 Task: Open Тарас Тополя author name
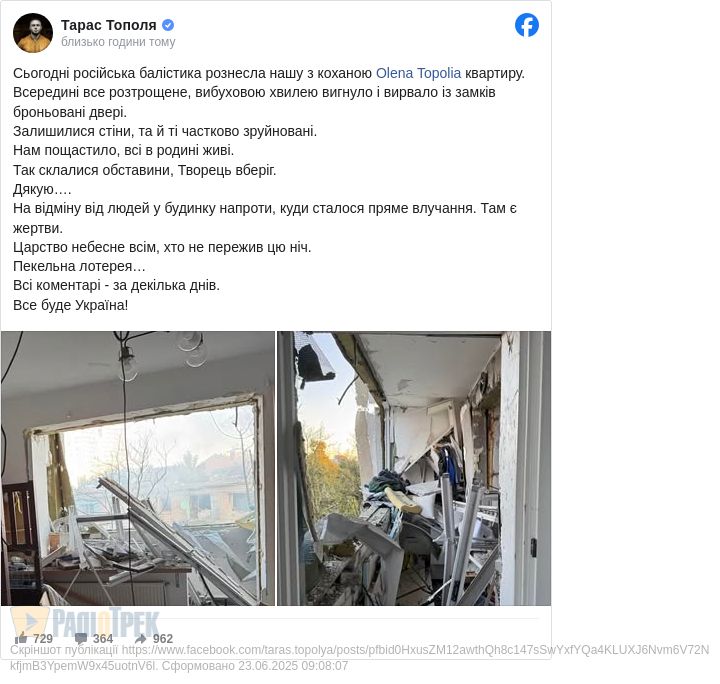pos(109,25)
